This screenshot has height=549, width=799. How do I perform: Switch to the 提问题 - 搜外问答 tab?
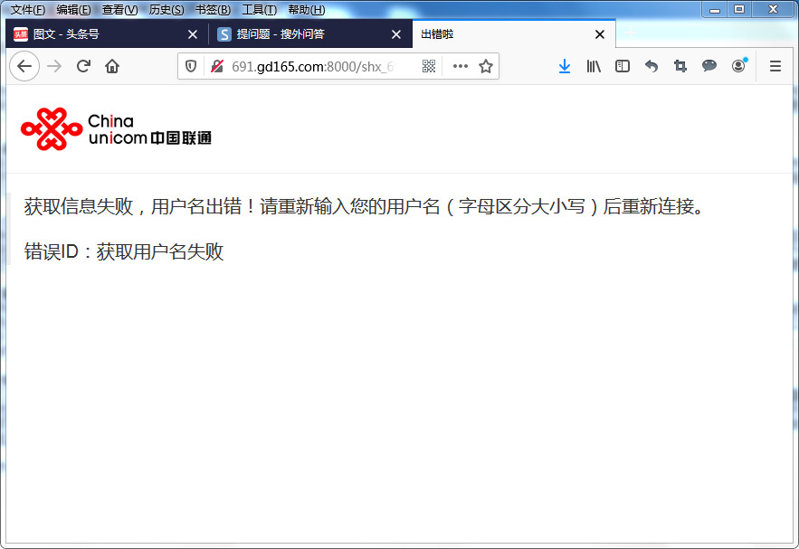tap(310, 34)
